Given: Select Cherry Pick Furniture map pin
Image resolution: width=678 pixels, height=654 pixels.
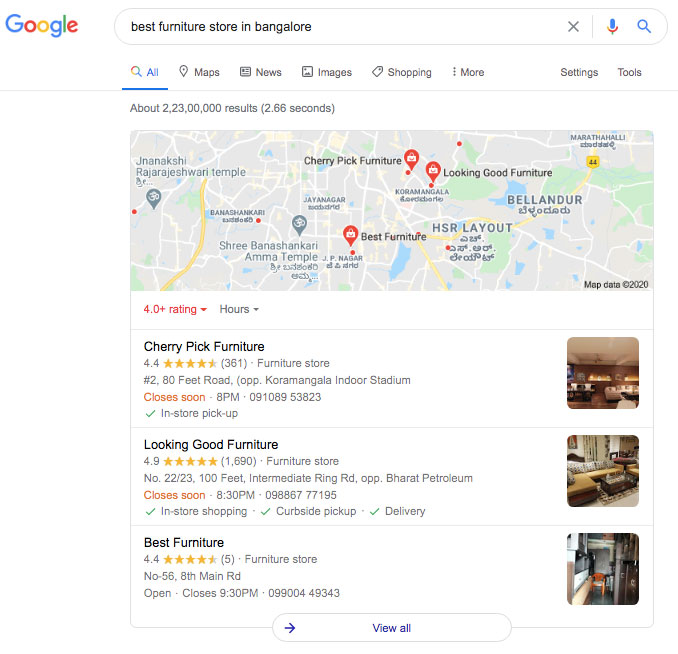Looking at the screenshot, I should pyautogui.click(x=411, y=159).
